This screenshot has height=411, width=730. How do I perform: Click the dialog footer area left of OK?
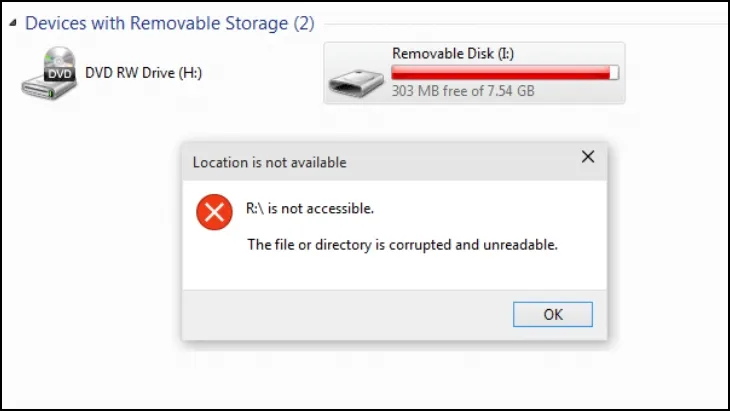(x=350, y=314)
